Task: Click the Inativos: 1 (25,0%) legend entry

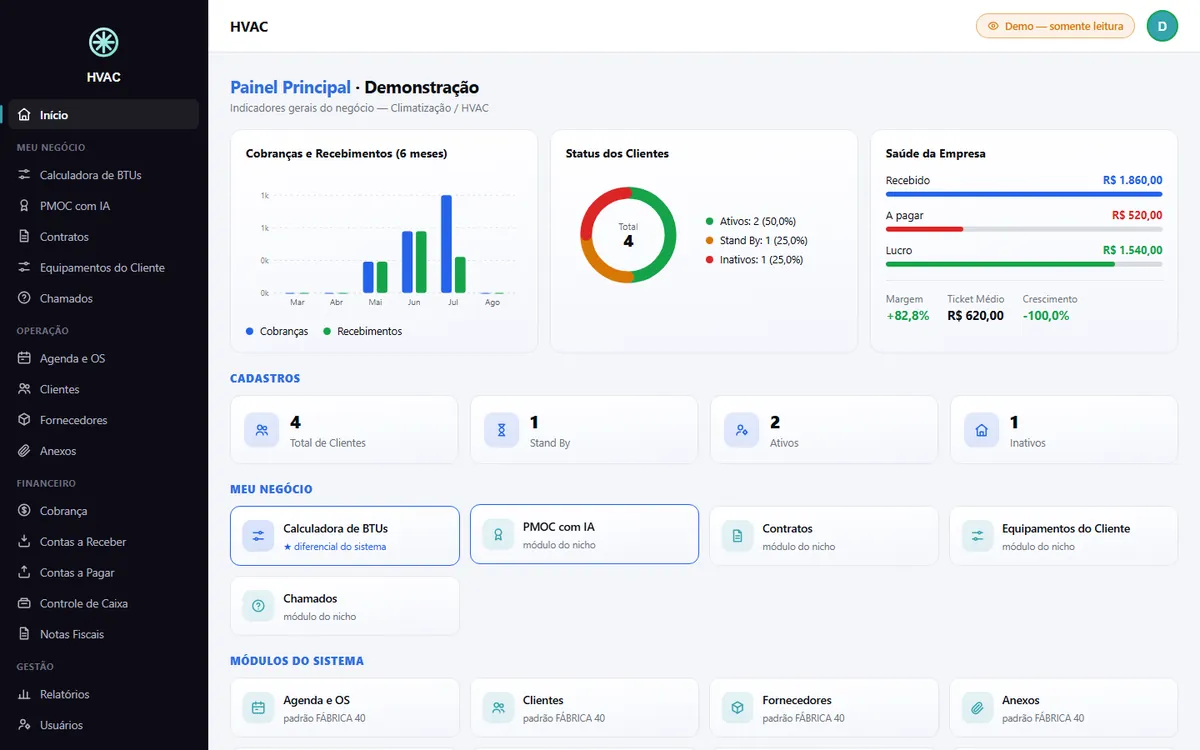Action: 754,260
